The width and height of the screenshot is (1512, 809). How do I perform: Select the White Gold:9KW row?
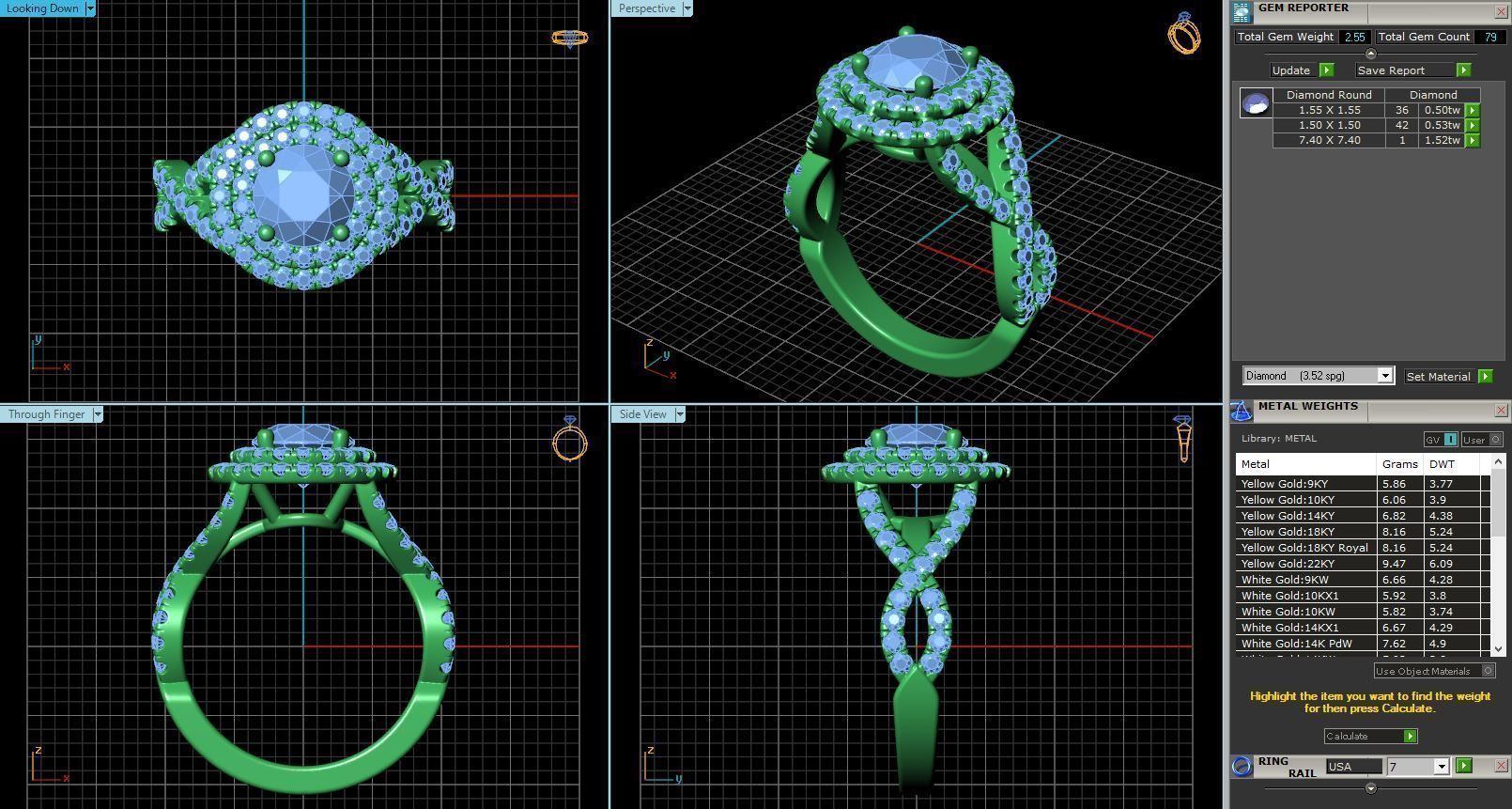[1363, 580]
